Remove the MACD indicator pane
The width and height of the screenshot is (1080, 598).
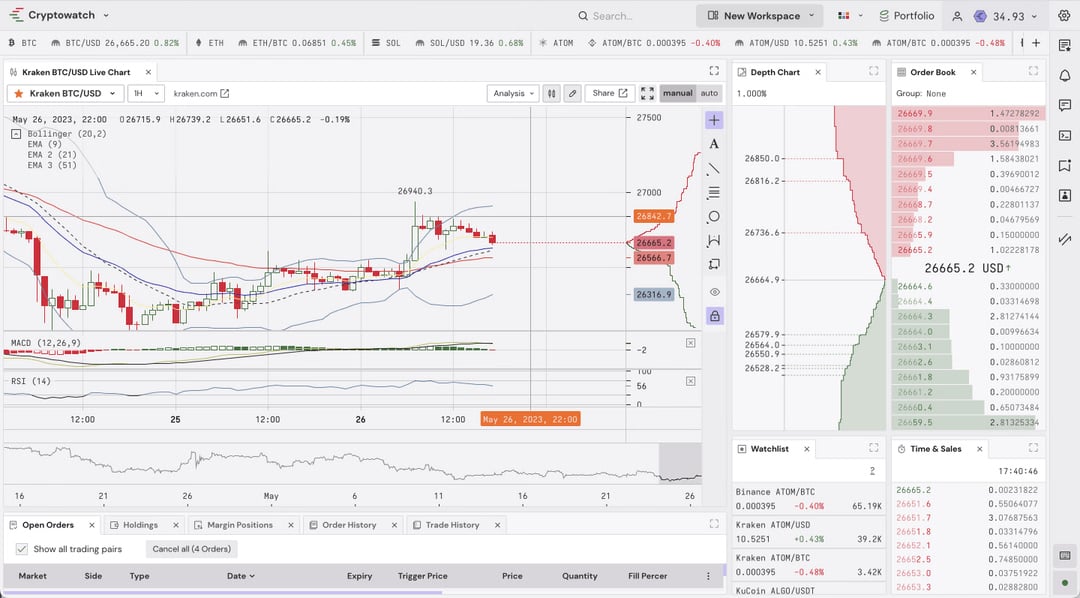click(690, 342)
